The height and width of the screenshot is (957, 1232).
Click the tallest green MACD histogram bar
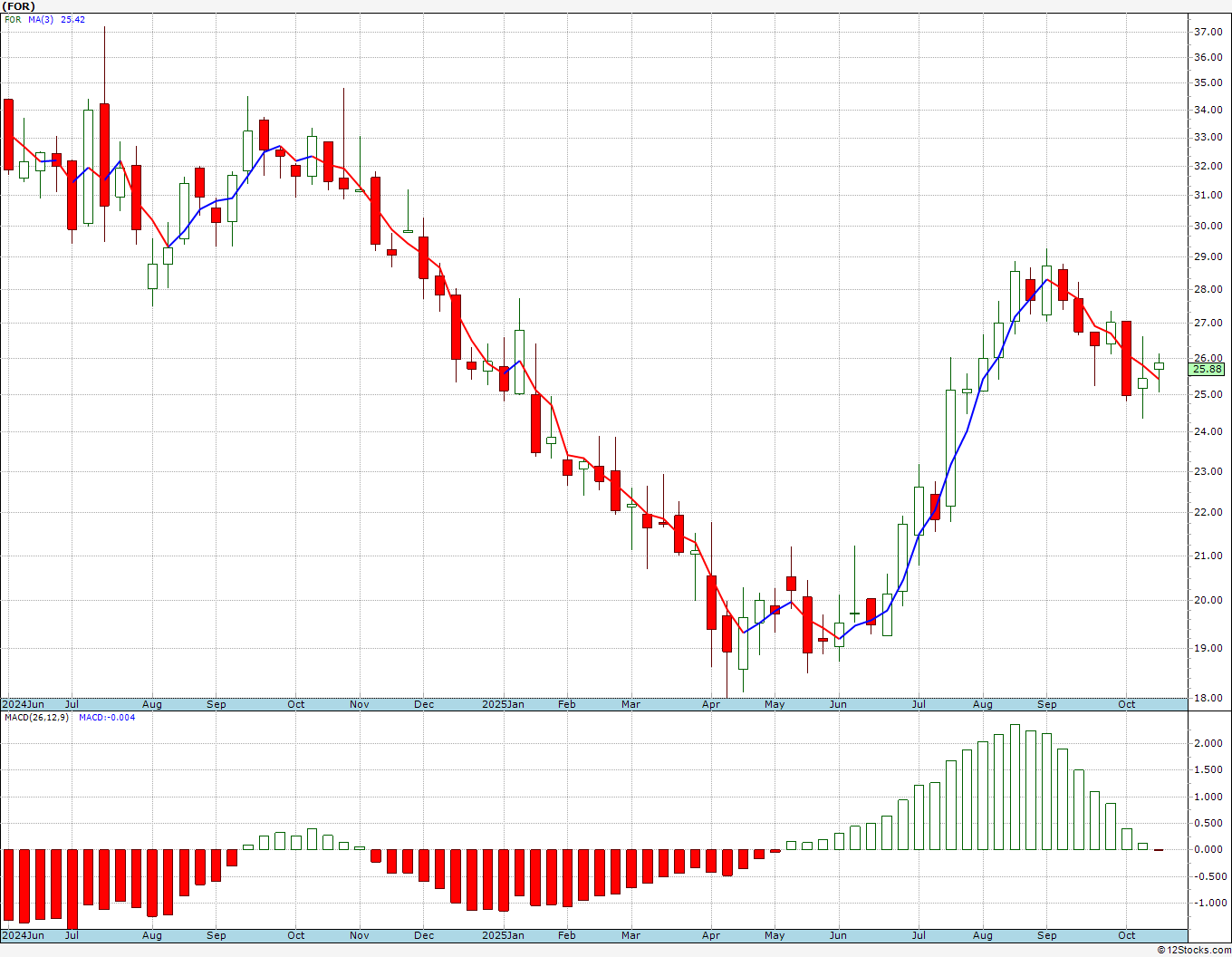pyautogui.click(x=1015, y=787)
